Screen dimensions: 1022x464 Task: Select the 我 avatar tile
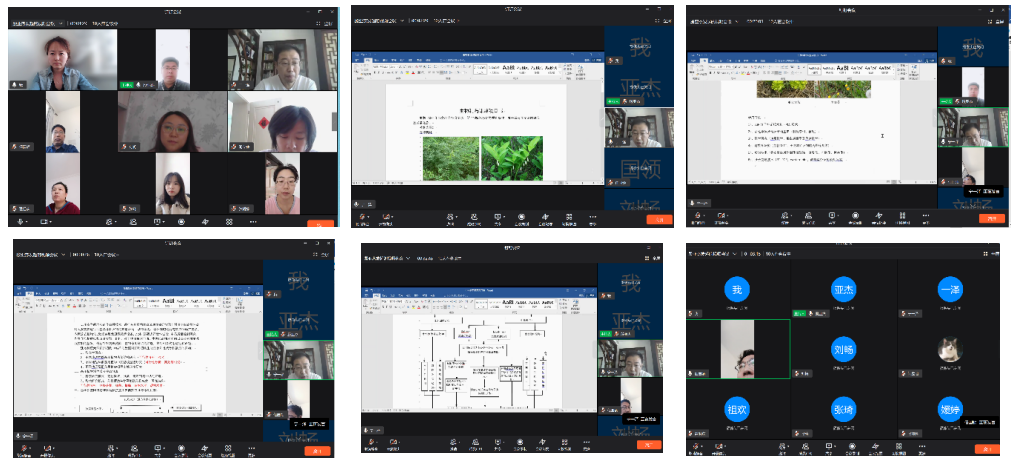pos(736,290)
